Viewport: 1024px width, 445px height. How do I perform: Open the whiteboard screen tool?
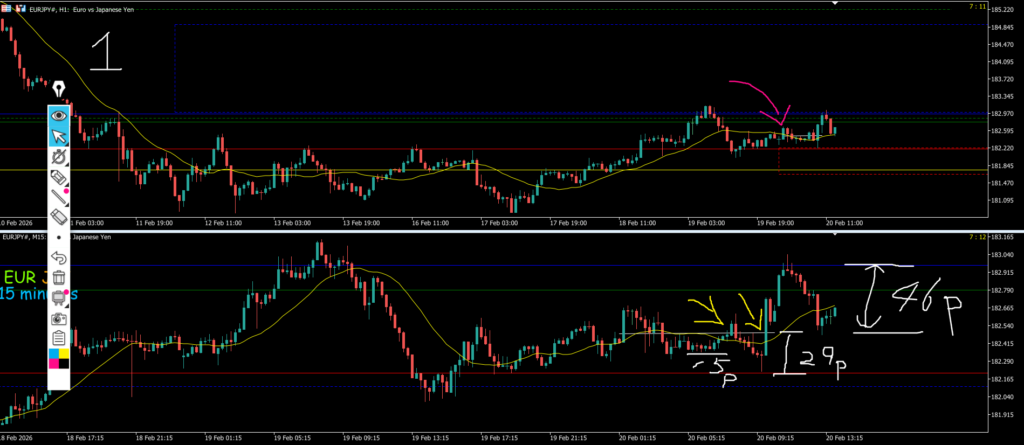(x=59, y=297)
